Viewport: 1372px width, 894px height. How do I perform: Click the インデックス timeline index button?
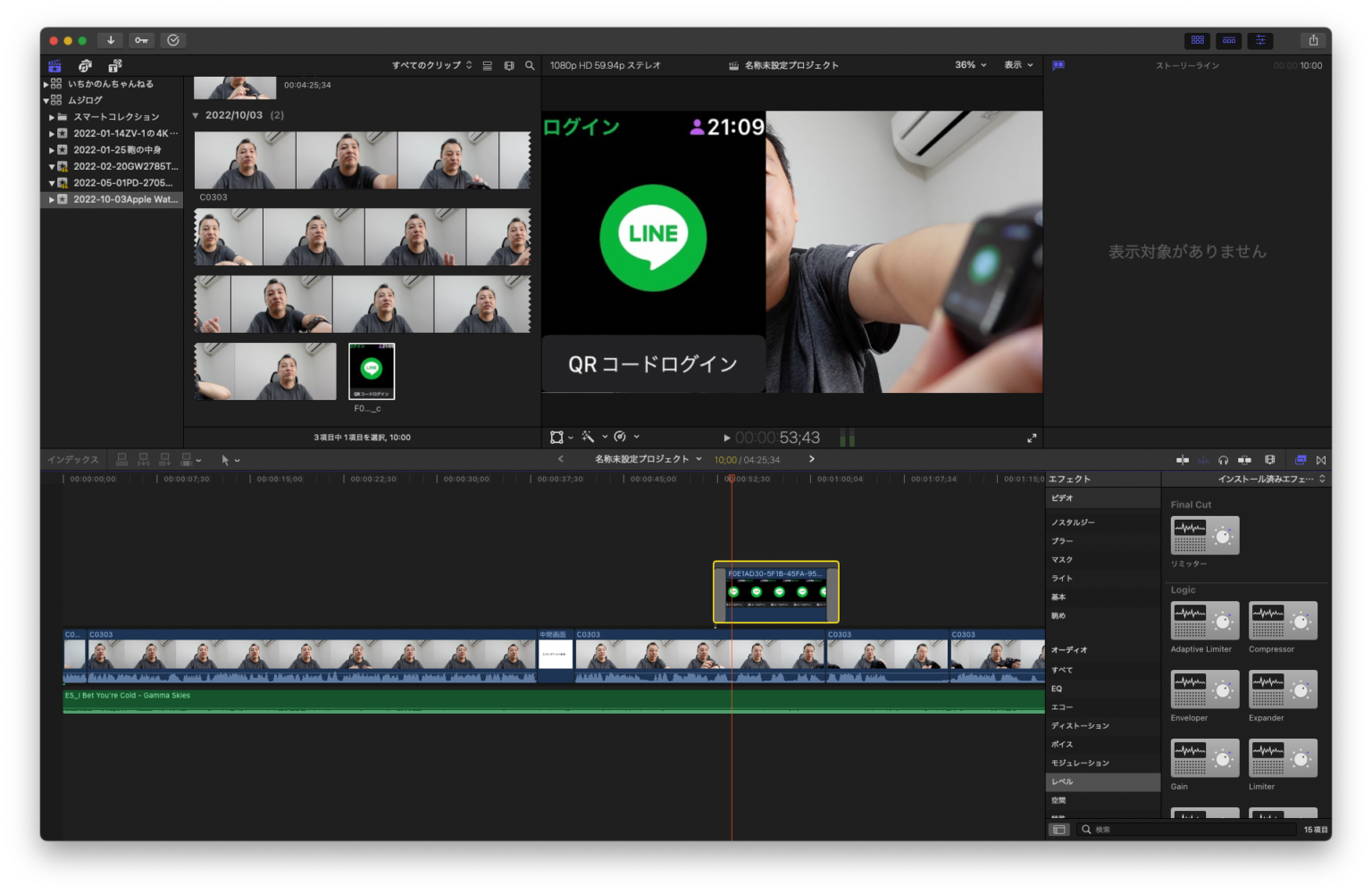coord(72,460)
